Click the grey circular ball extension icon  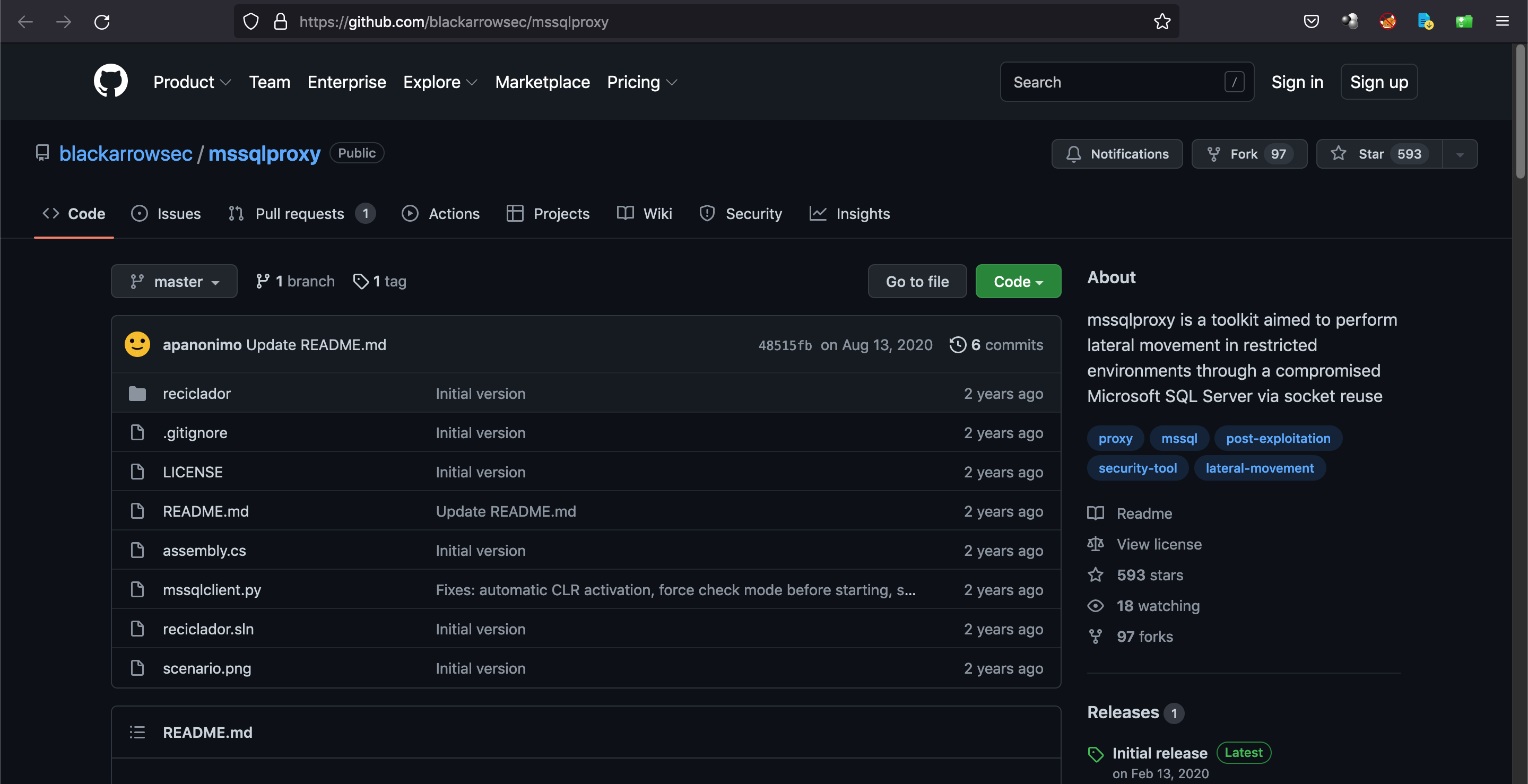pos(1350,22)
